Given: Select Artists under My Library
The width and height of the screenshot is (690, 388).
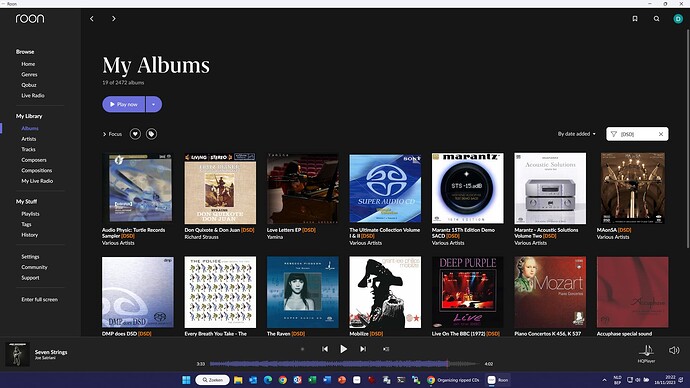Looking at the screenshot, I should point(29,139).
